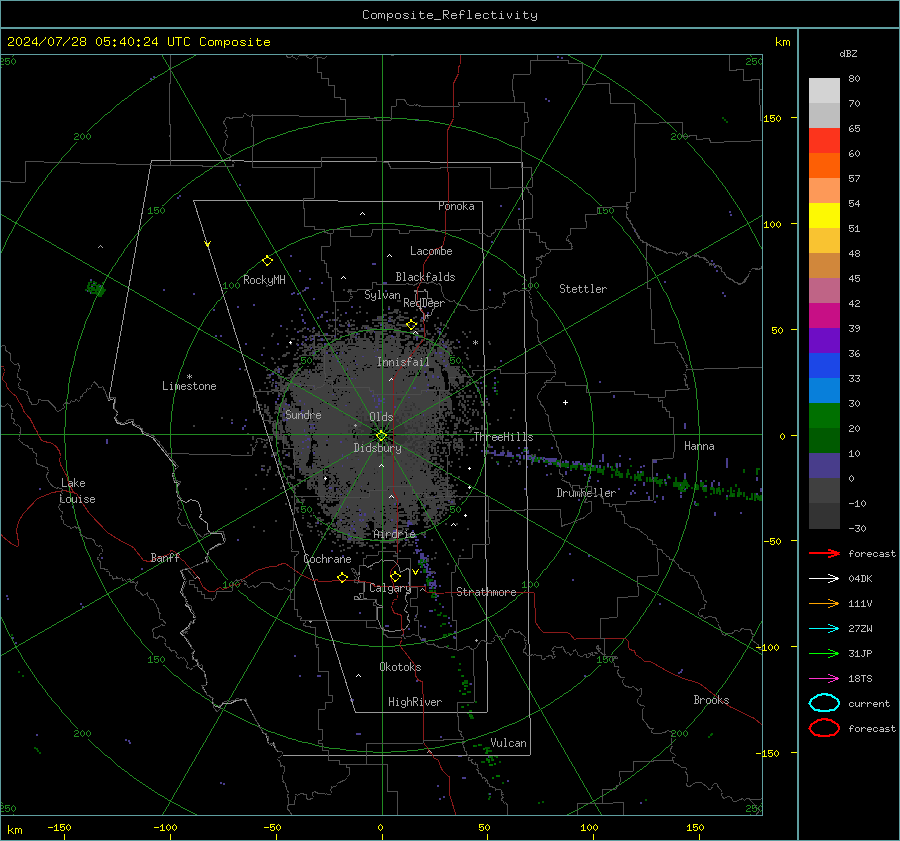900x841 pixels.
Task: Click the blue 33–36 dBZ color swatch
Action: tap(824, 365)
